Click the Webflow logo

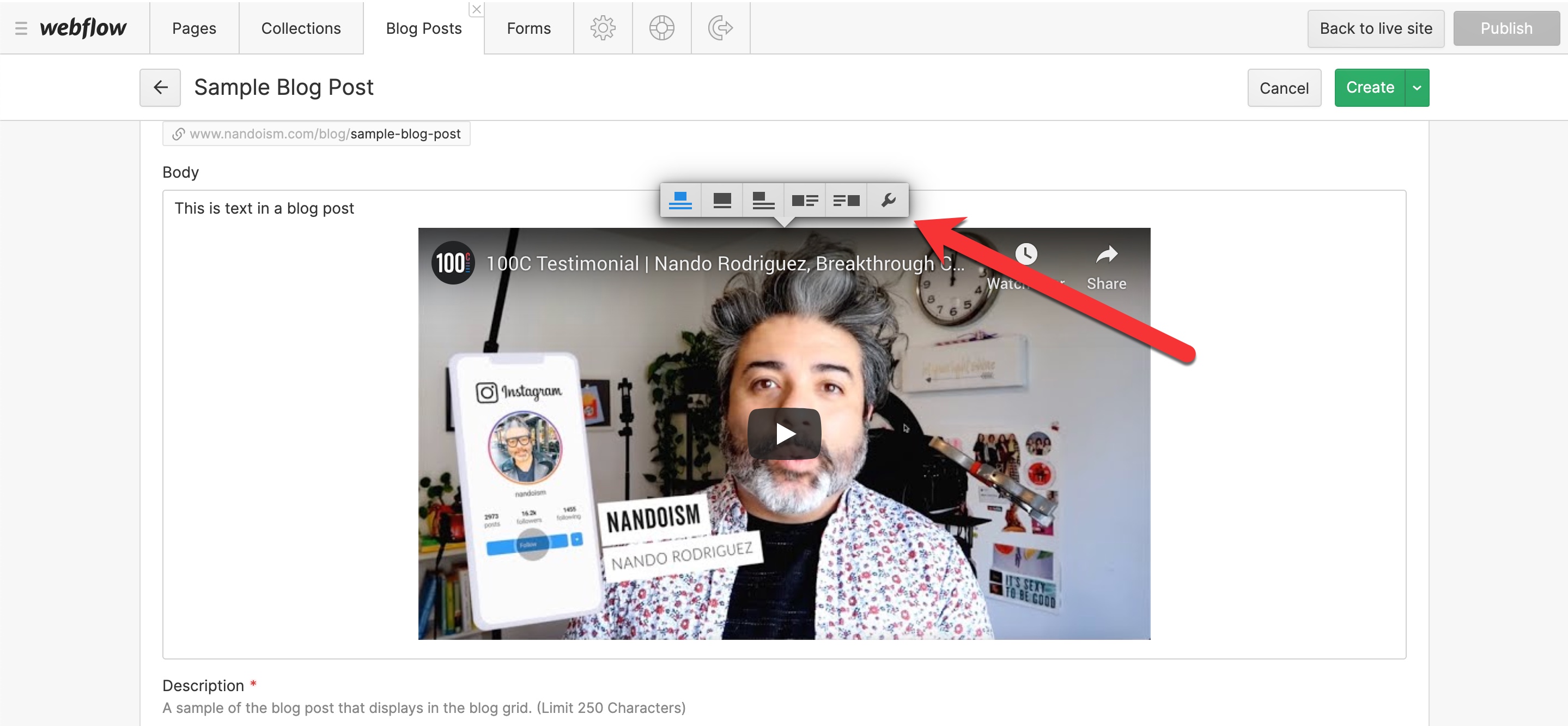[83, 27]
